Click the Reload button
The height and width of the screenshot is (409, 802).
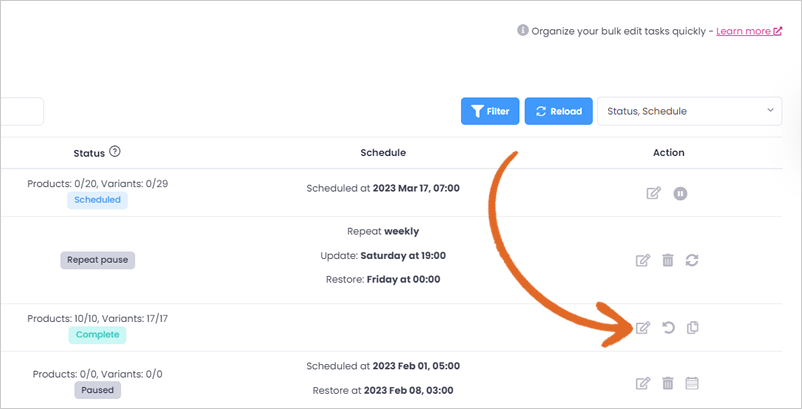click(x=559, y=111)
